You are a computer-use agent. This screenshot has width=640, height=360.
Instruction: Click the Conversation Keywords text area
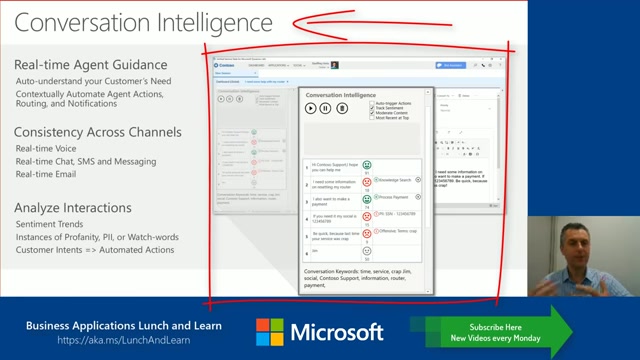pyautogui.click(x=358, y=278)
